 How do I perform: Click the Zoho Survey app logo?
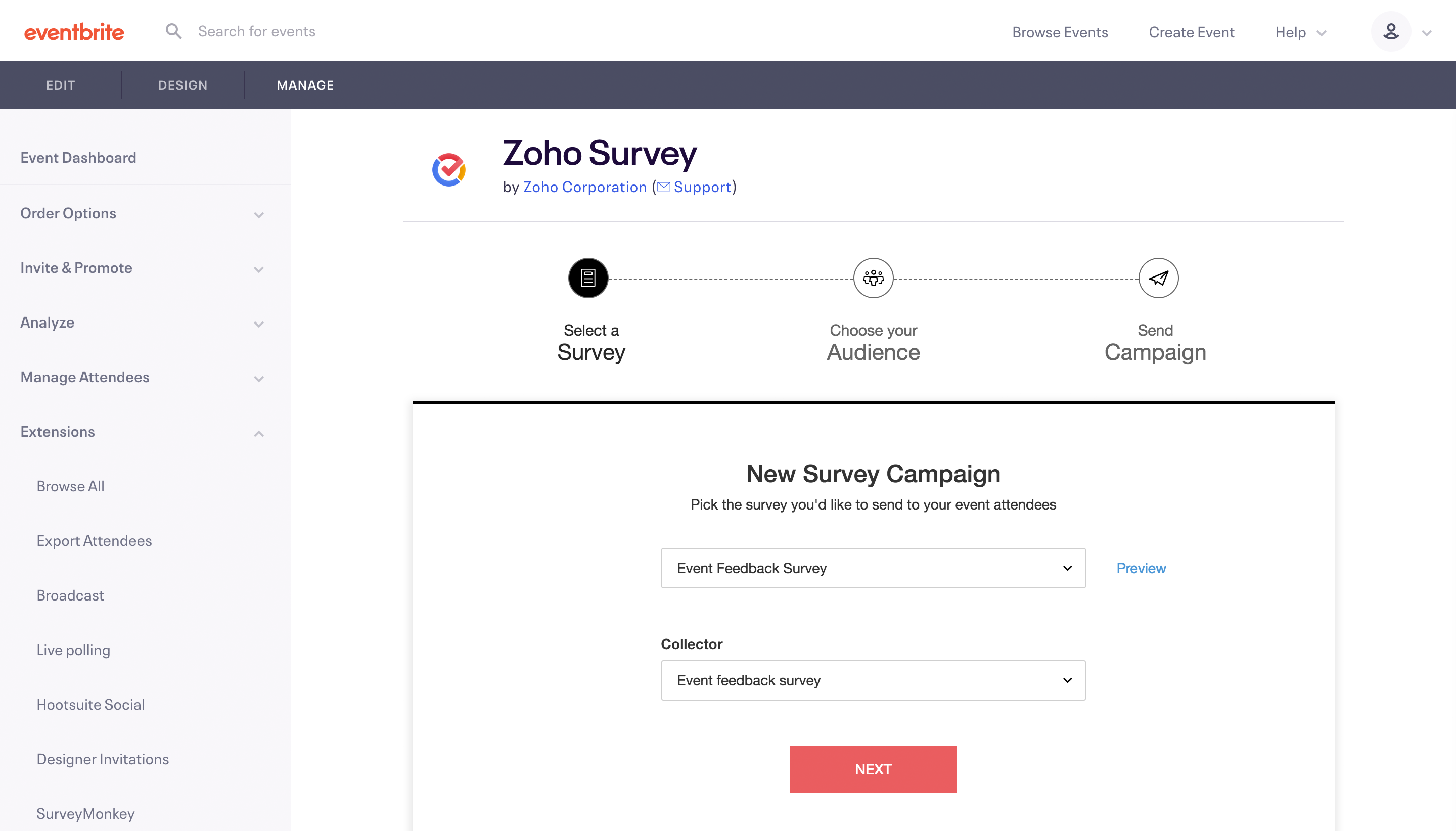448,169
